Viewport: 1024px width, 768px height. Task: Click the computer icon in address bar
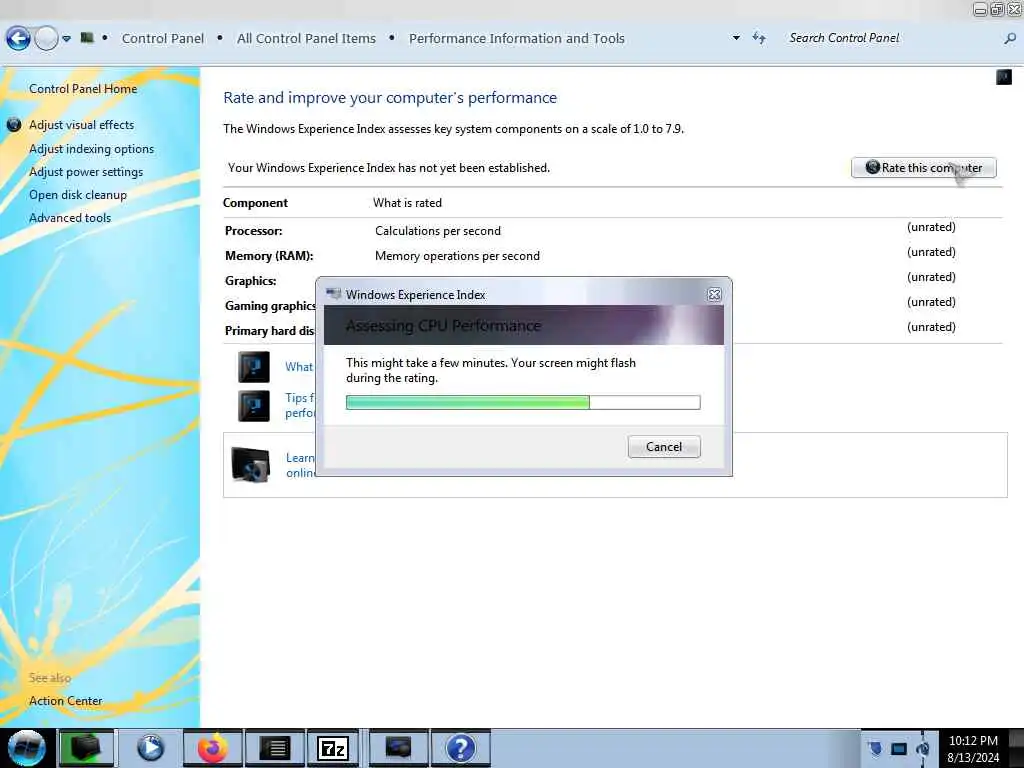coord(87,38)
